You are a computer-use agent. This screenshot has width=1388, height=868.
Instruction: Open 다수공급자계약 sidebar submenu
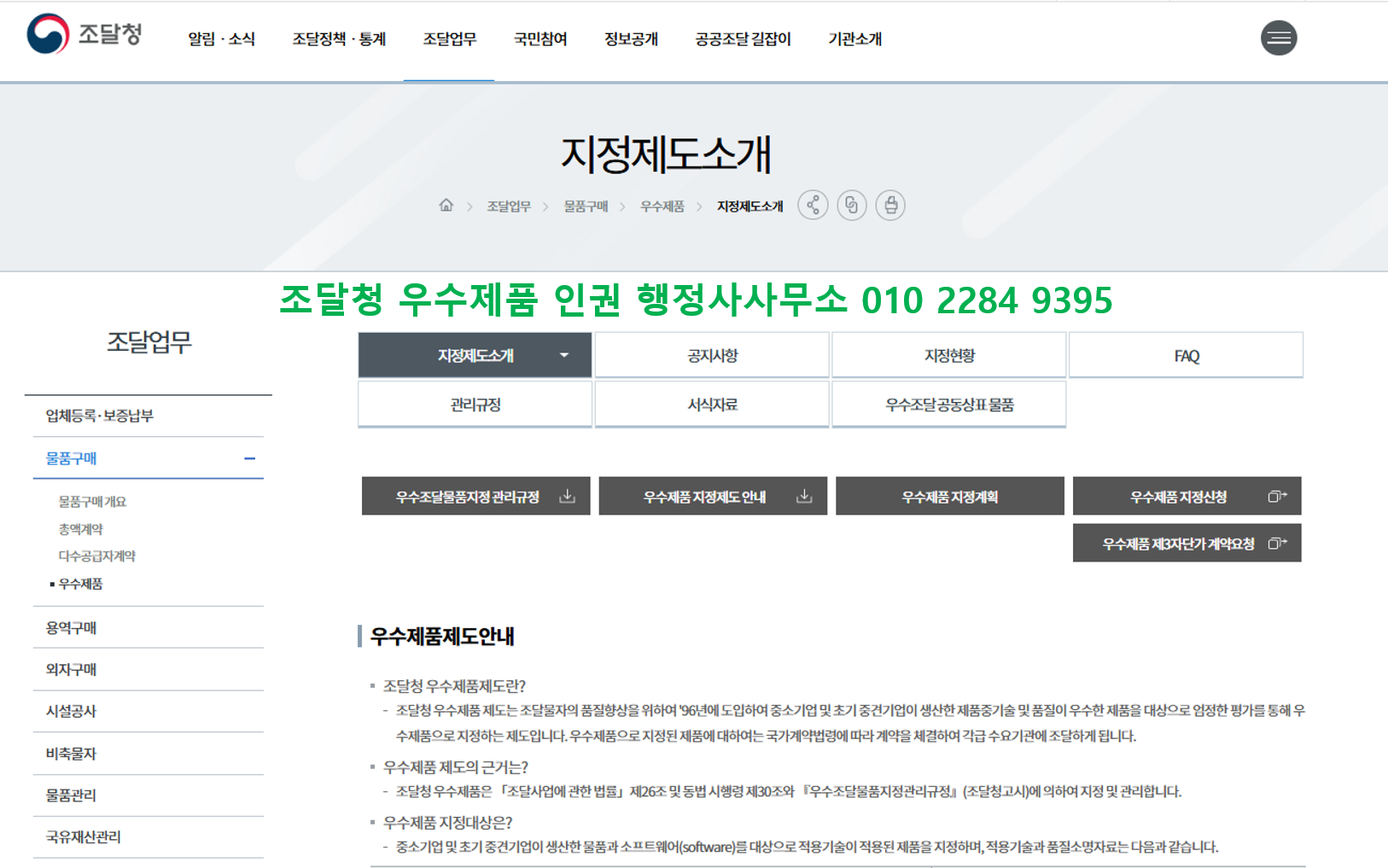(x=96, y=556)
